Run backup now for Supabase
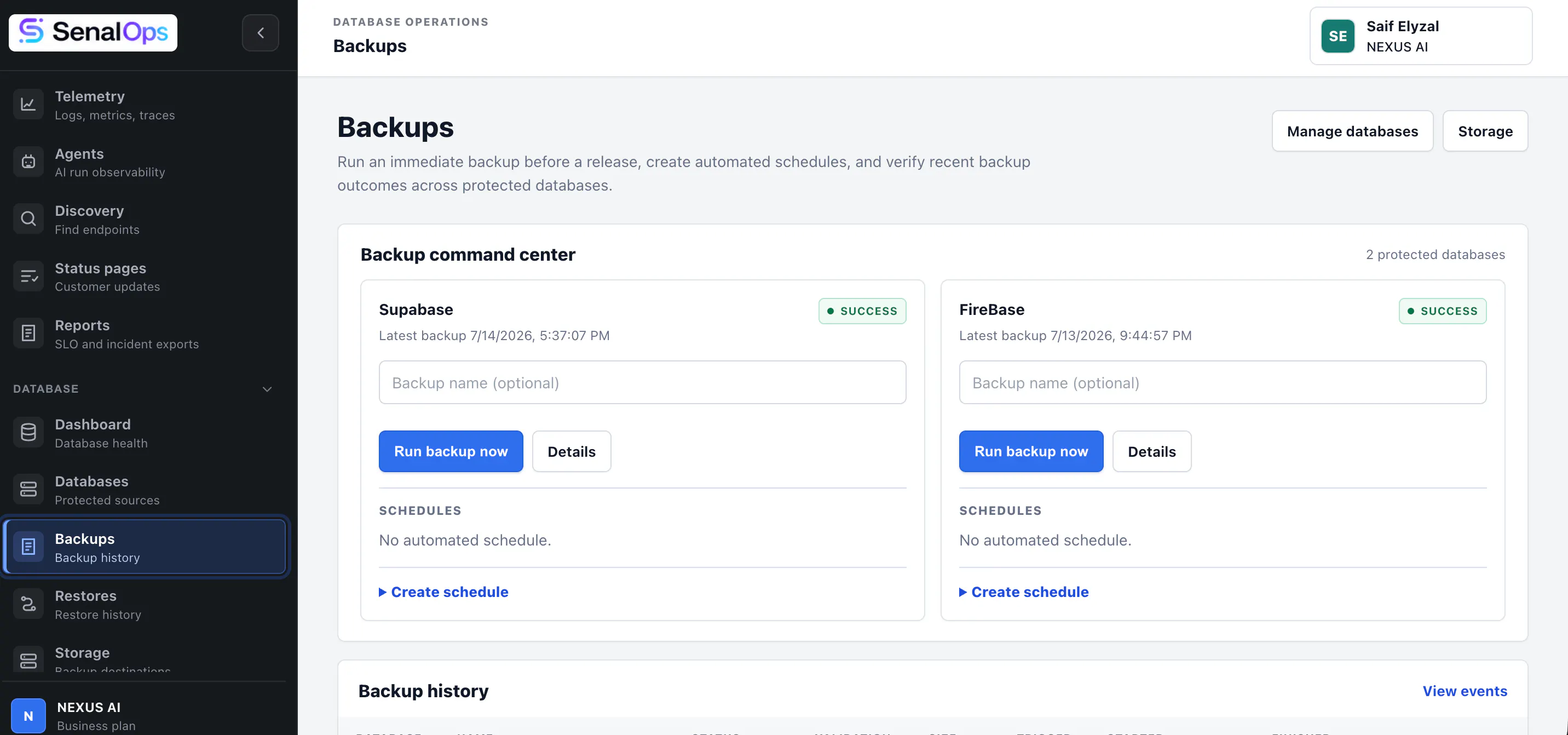Screen dimensions: 1568x735 coord(451,451)
